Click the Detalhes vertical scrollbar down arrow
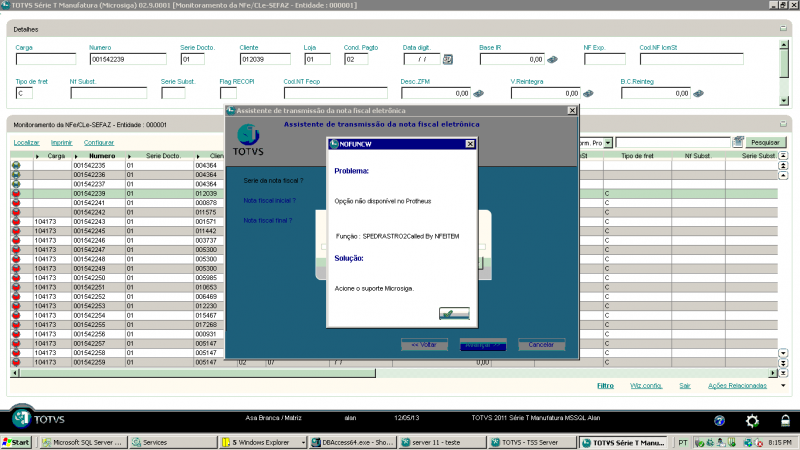This screenshot has height=450, width=800. click(784, 101)
